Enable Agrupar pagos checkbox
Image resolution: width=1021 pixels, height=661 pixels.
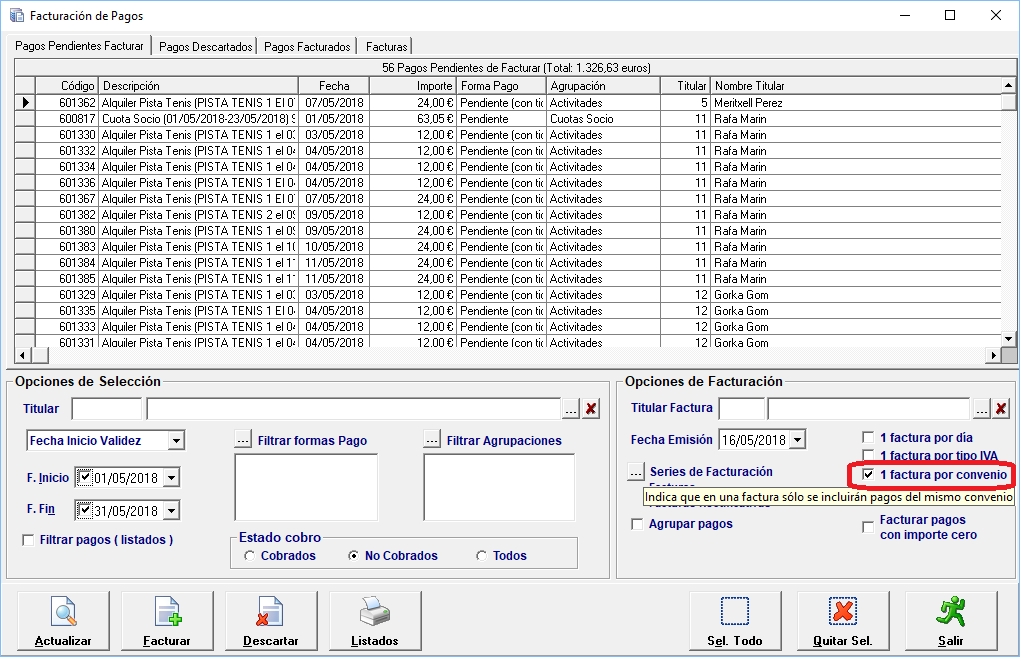pyautogui.click(x=637, y=524)
